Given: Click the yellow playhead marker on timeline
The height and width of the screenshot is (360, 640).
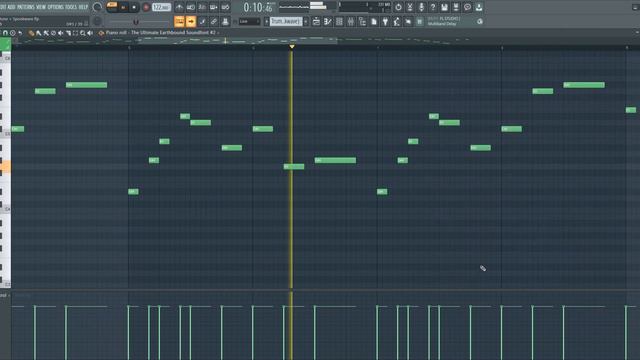Looking at the screenshot, I should click(291, 47).
